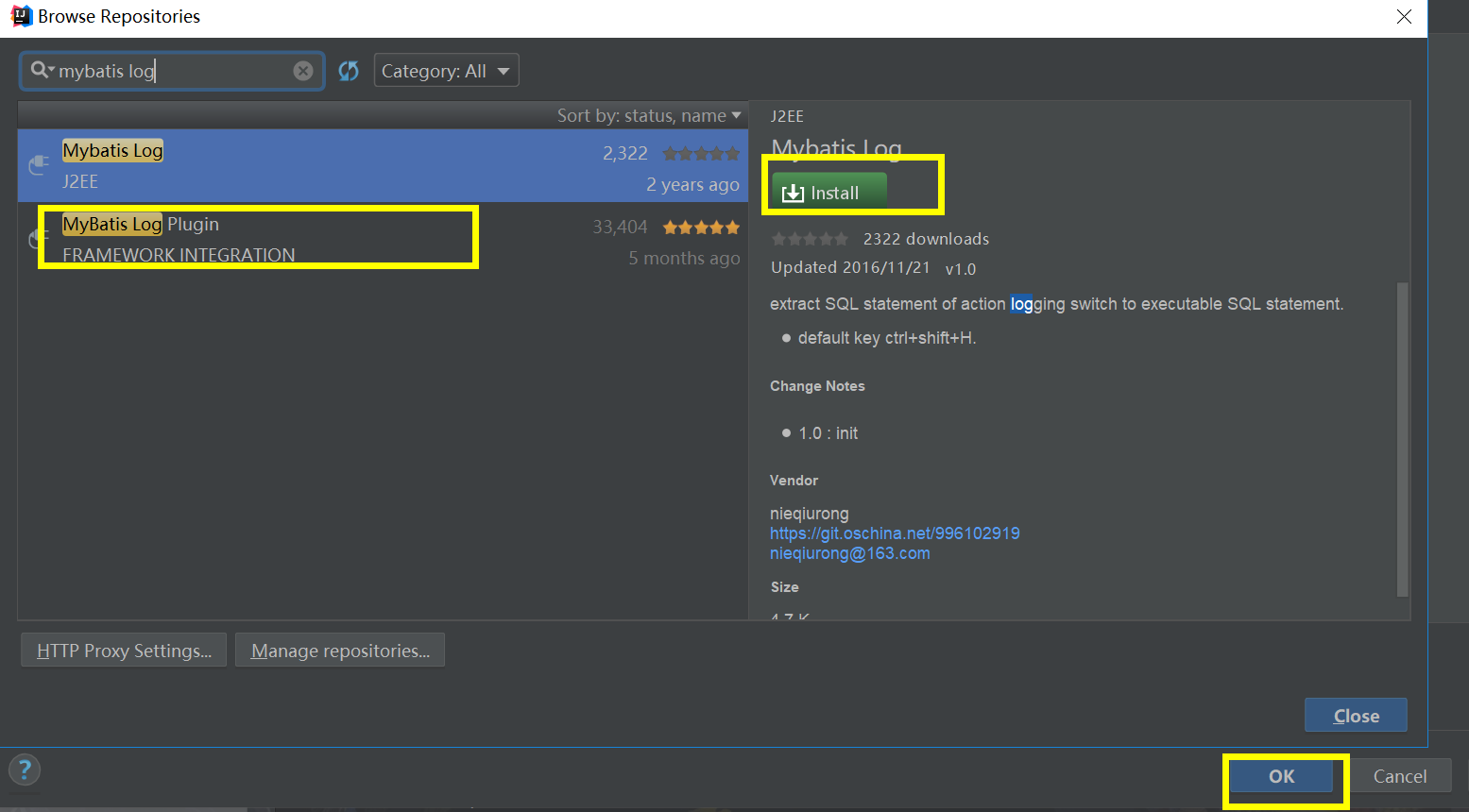Screen dimensions: 1469x812
Task: Select the MyBatis Log Plugin row
Action: click(383, 239)
